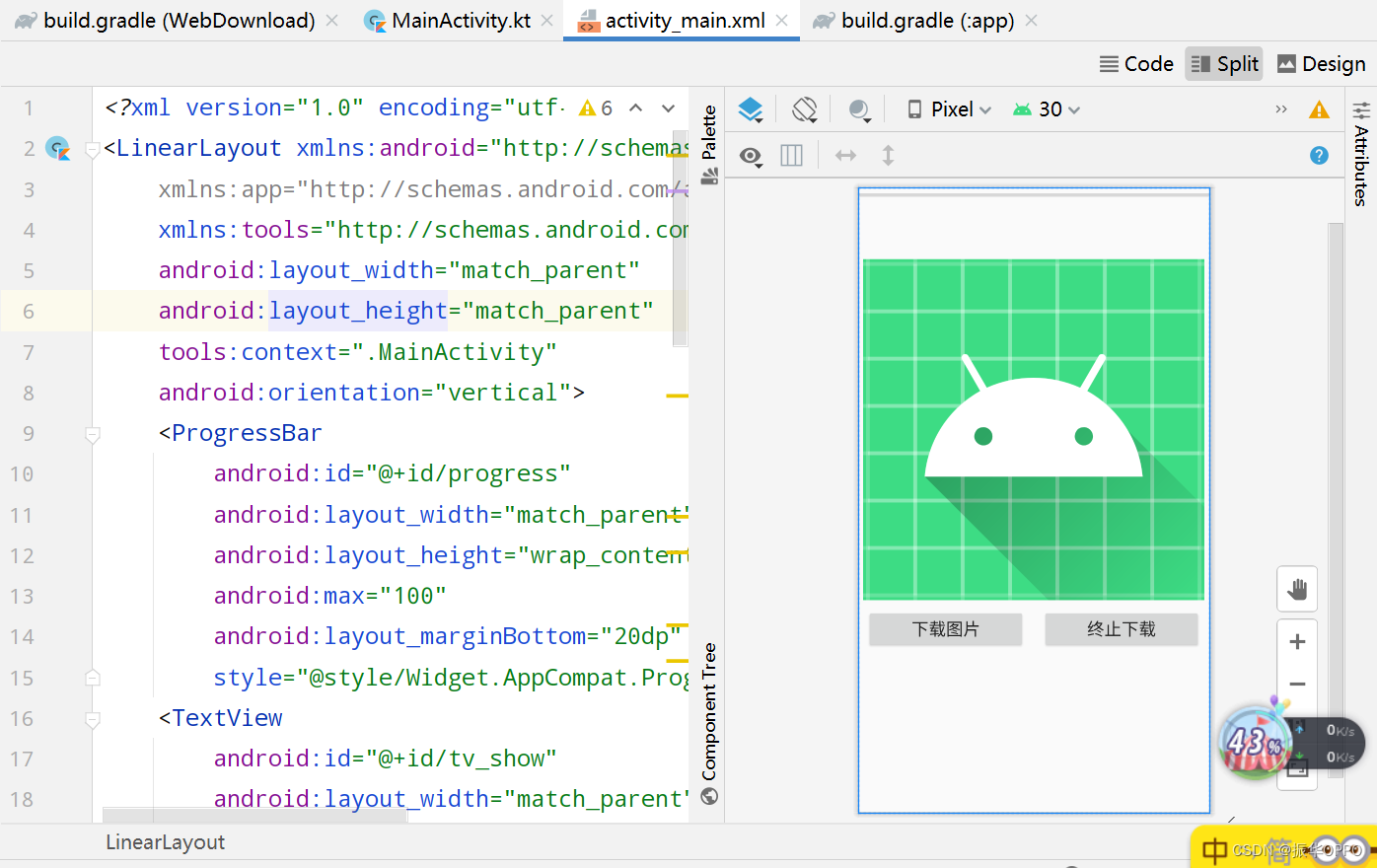Zoom in with the plus button
This screenshot has height=868, width=1377.
click(1297, 642)
